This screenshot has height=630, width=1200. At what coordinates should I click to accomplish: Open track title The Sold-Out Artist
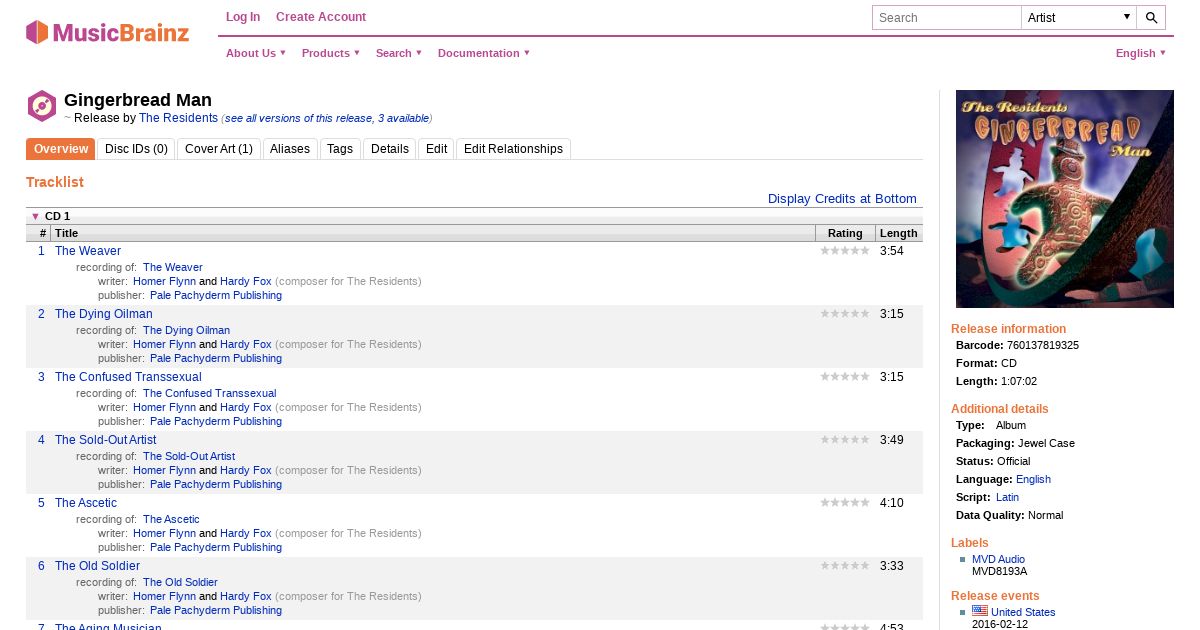[106, 440]
